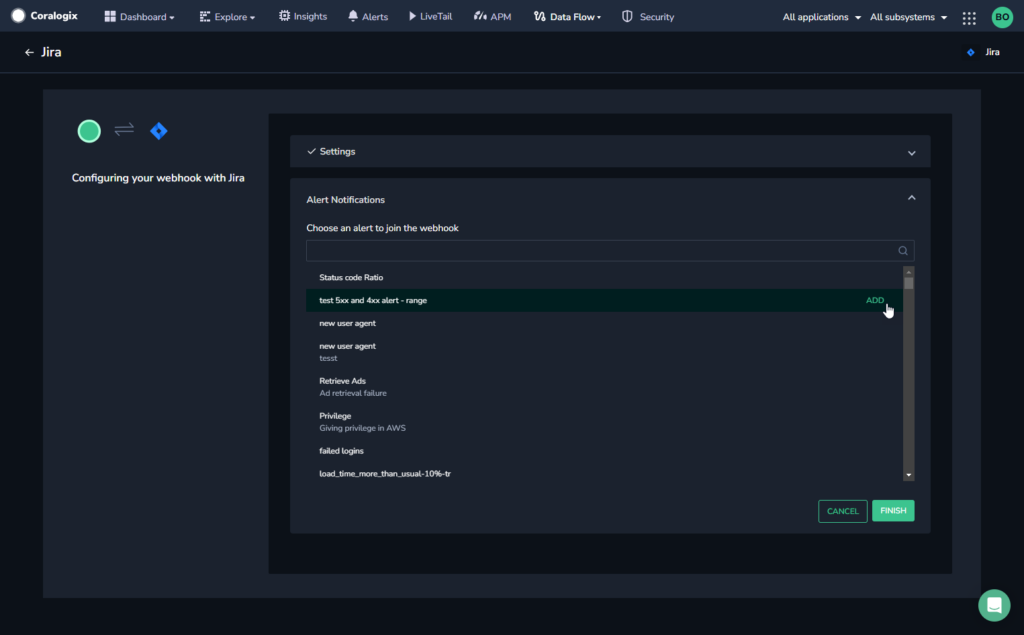
Task: Open the Explore menu
Action: click(227, 16)
